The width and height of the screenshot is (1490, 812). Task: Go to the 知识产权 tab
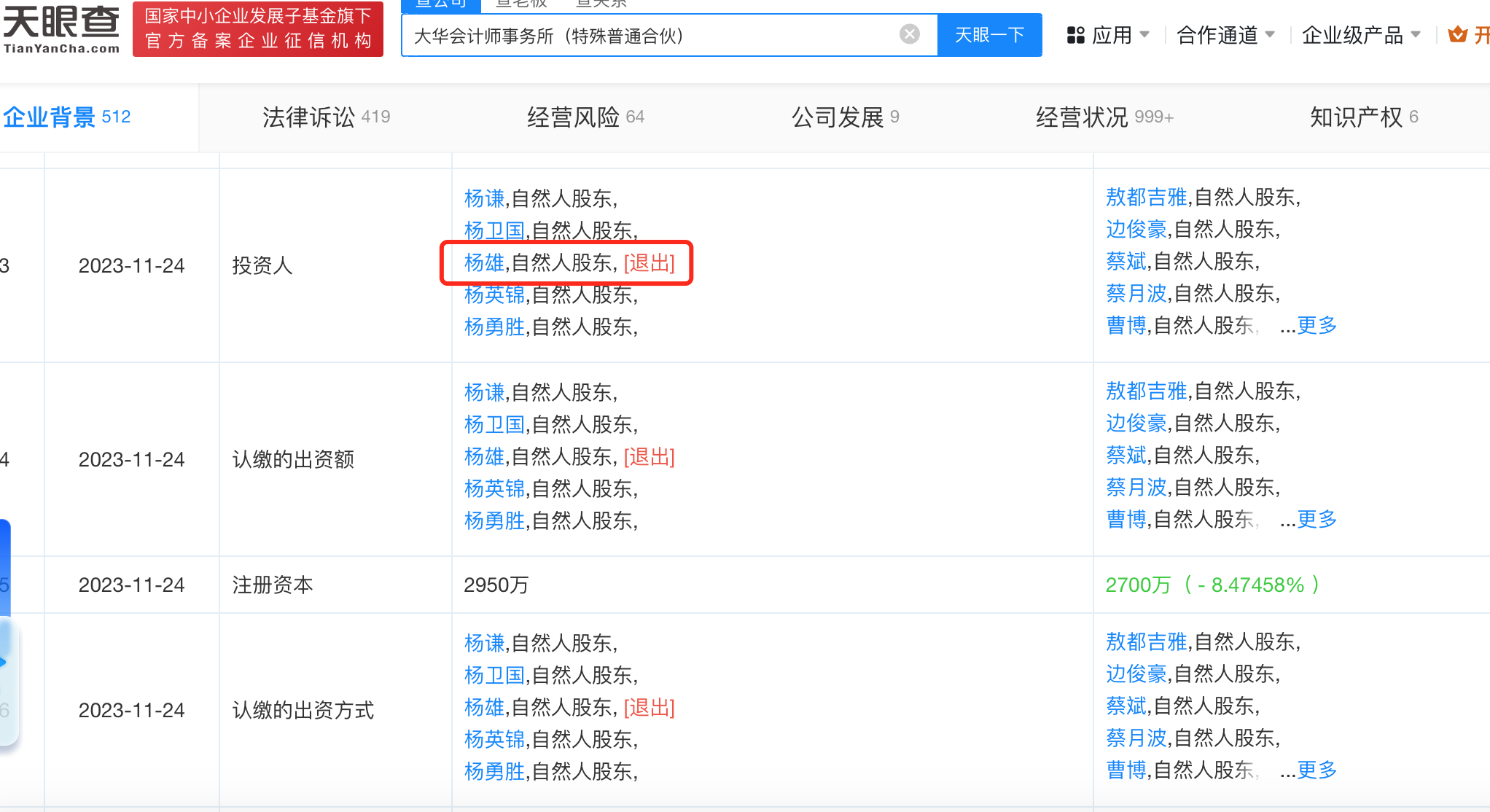(1363, 117)
